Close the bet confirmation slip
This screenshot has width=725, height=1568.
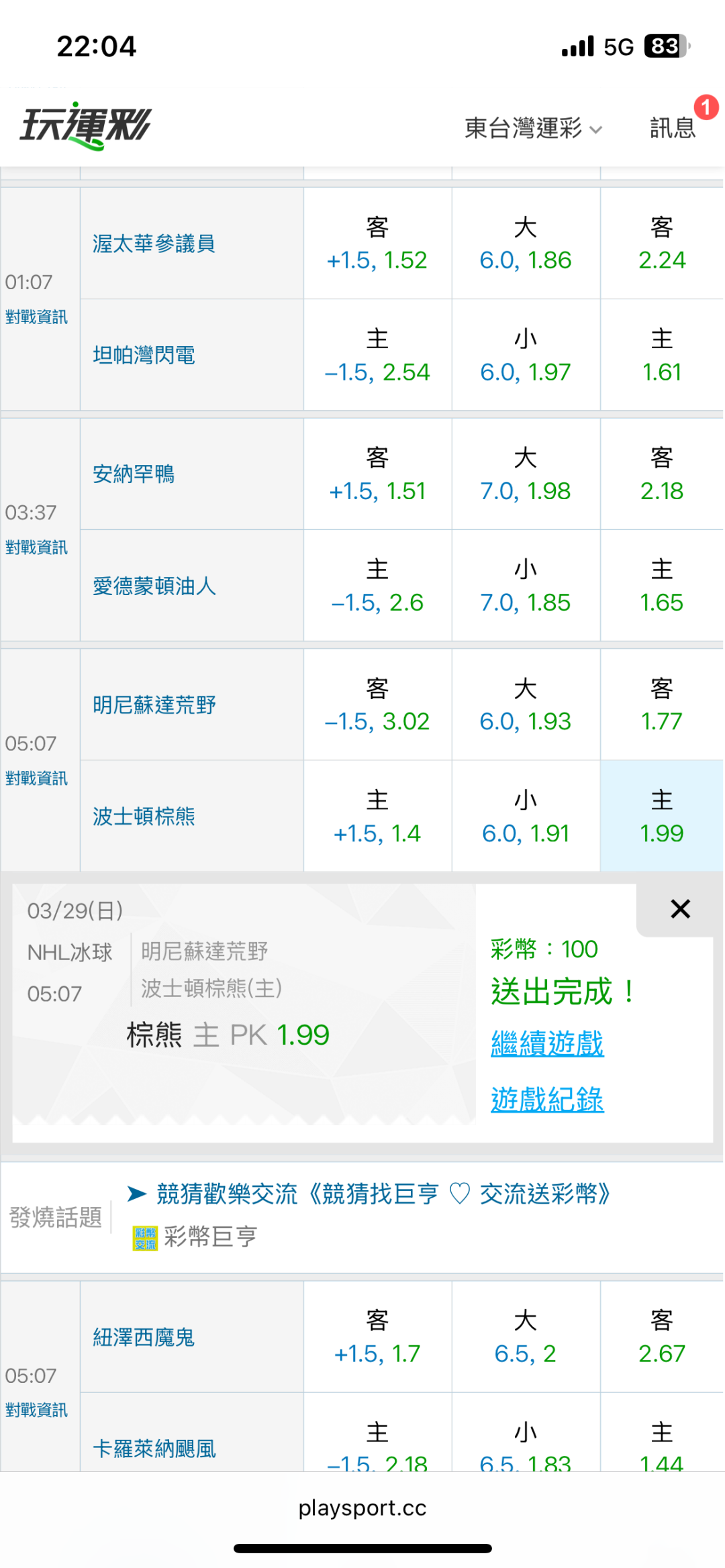pyautogui.click(x=680, y=909)
